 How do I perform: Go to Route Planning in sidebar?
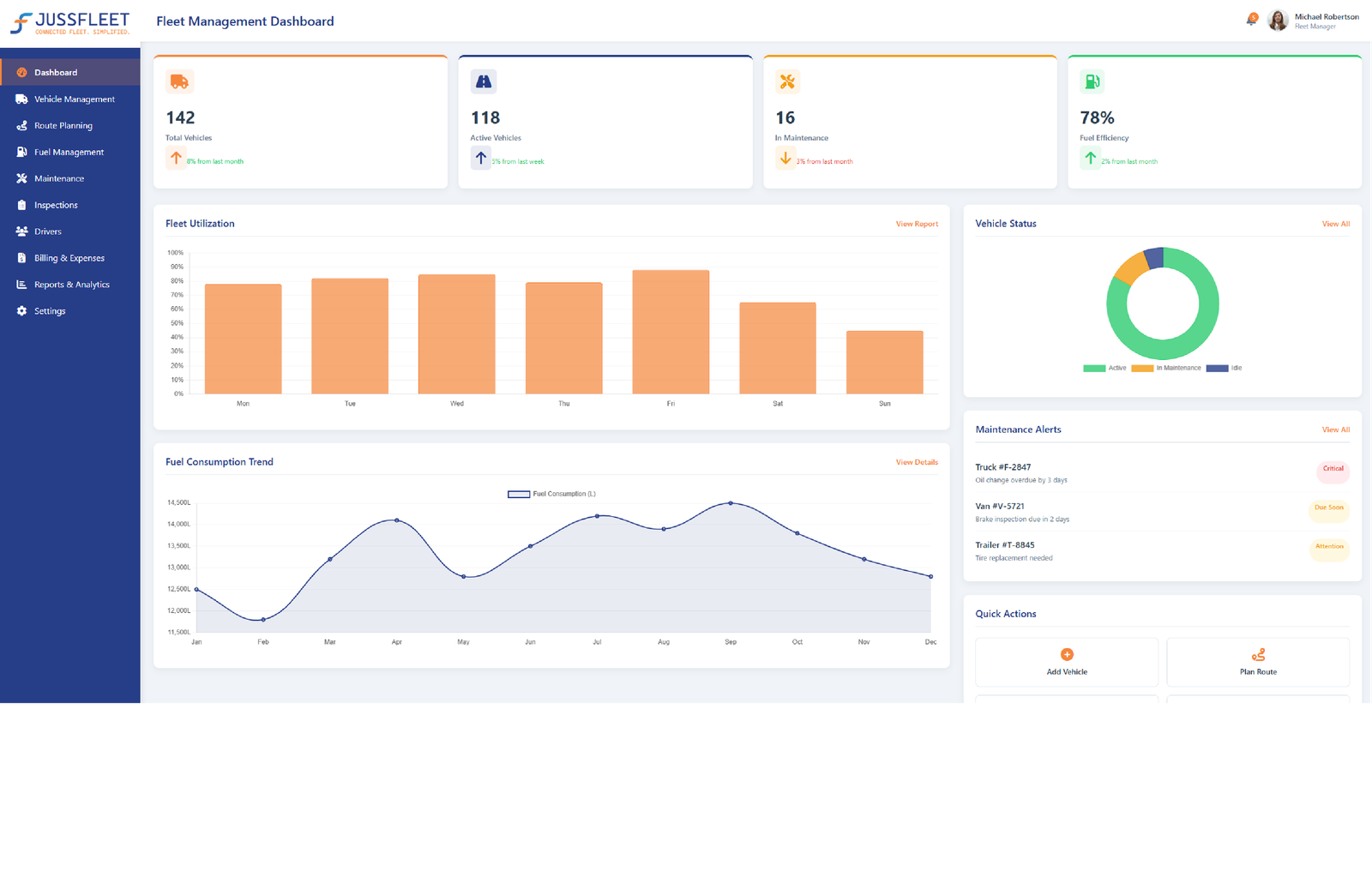63,126
